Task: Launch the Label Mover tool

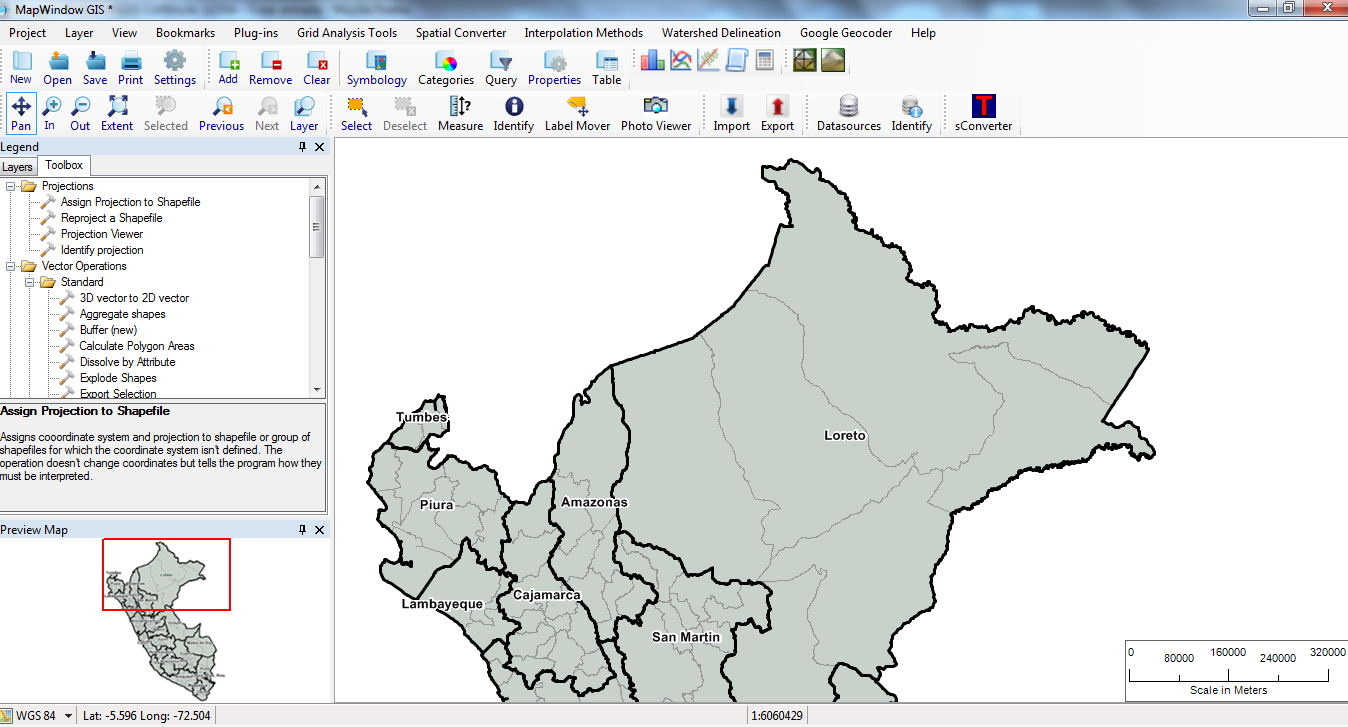Action: 577,112
